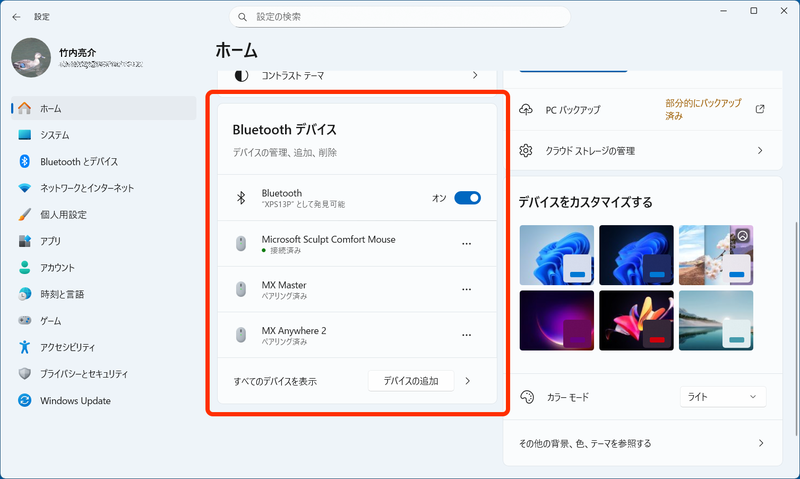Screen dimensions: 800x479
Task: Click the Bluetooth icon in the sidebar
Action: pyautogui.click(x=24, y=161)
